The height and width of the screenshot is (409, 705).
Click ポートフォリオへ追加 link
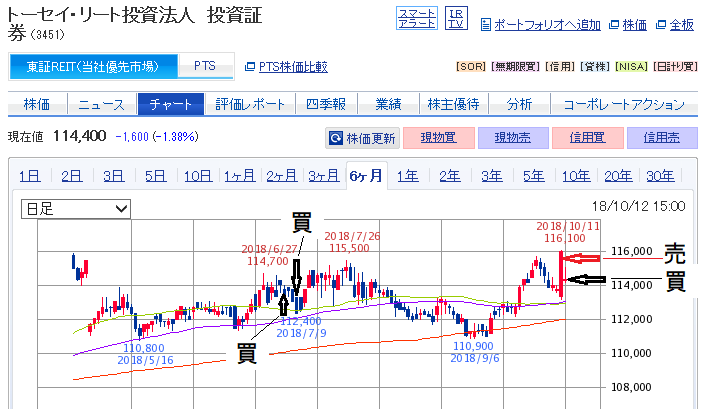coord(547,25)
